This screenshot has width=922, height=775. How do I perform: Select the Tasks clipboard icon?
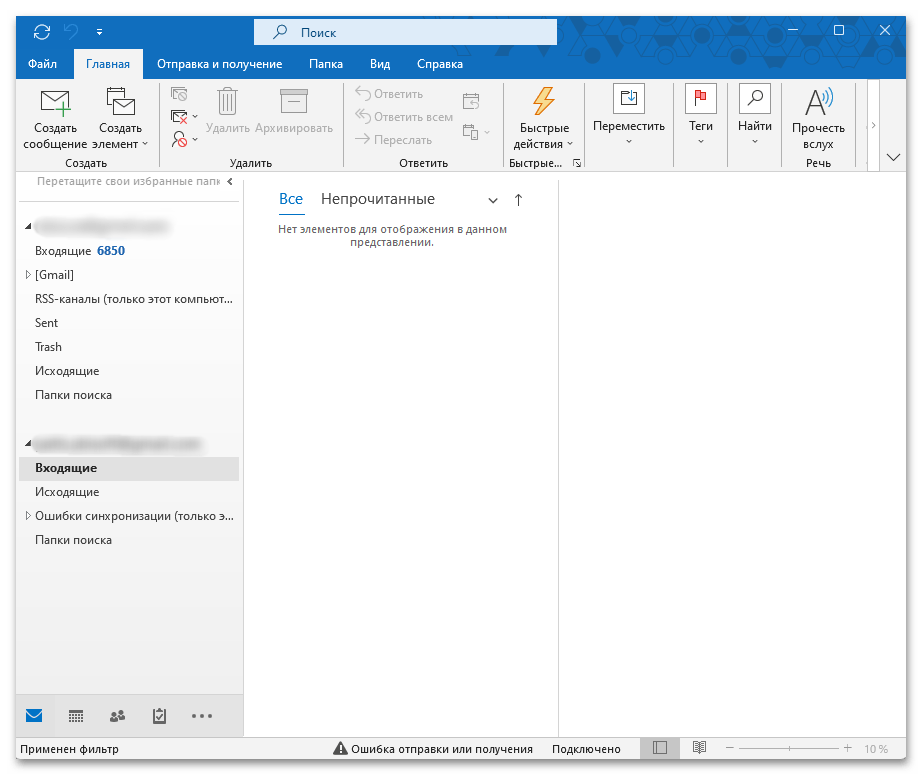pyautogui.click(x=159, y=716)
